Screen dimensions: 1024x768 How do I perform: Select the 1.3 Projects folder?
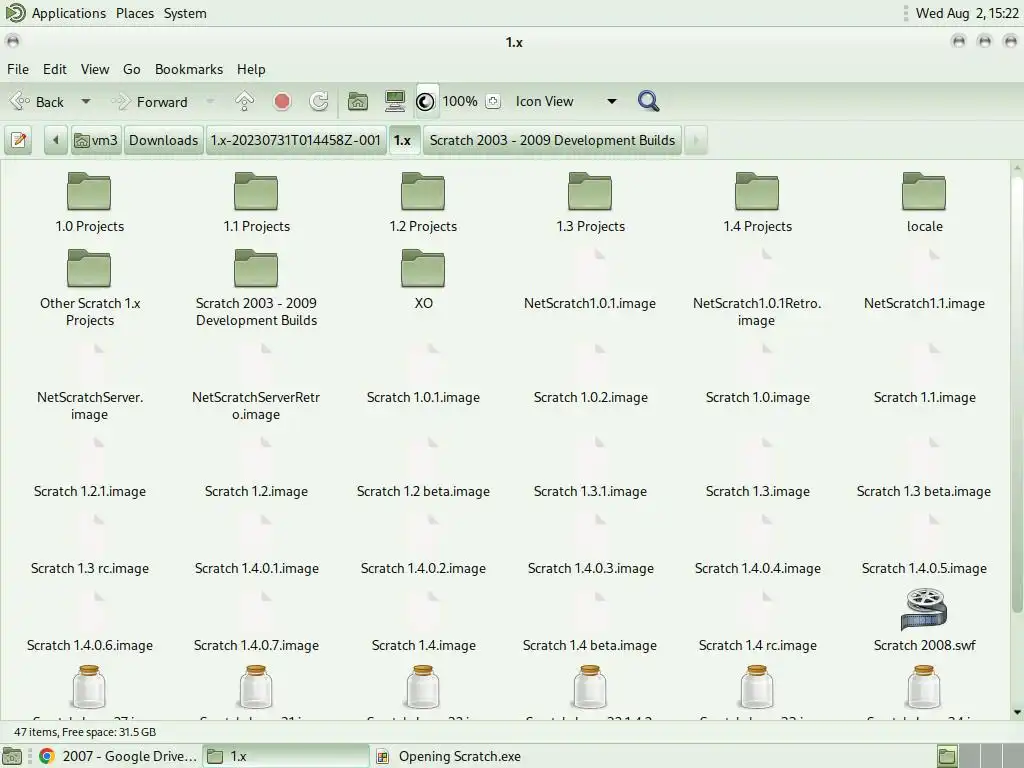590,191
